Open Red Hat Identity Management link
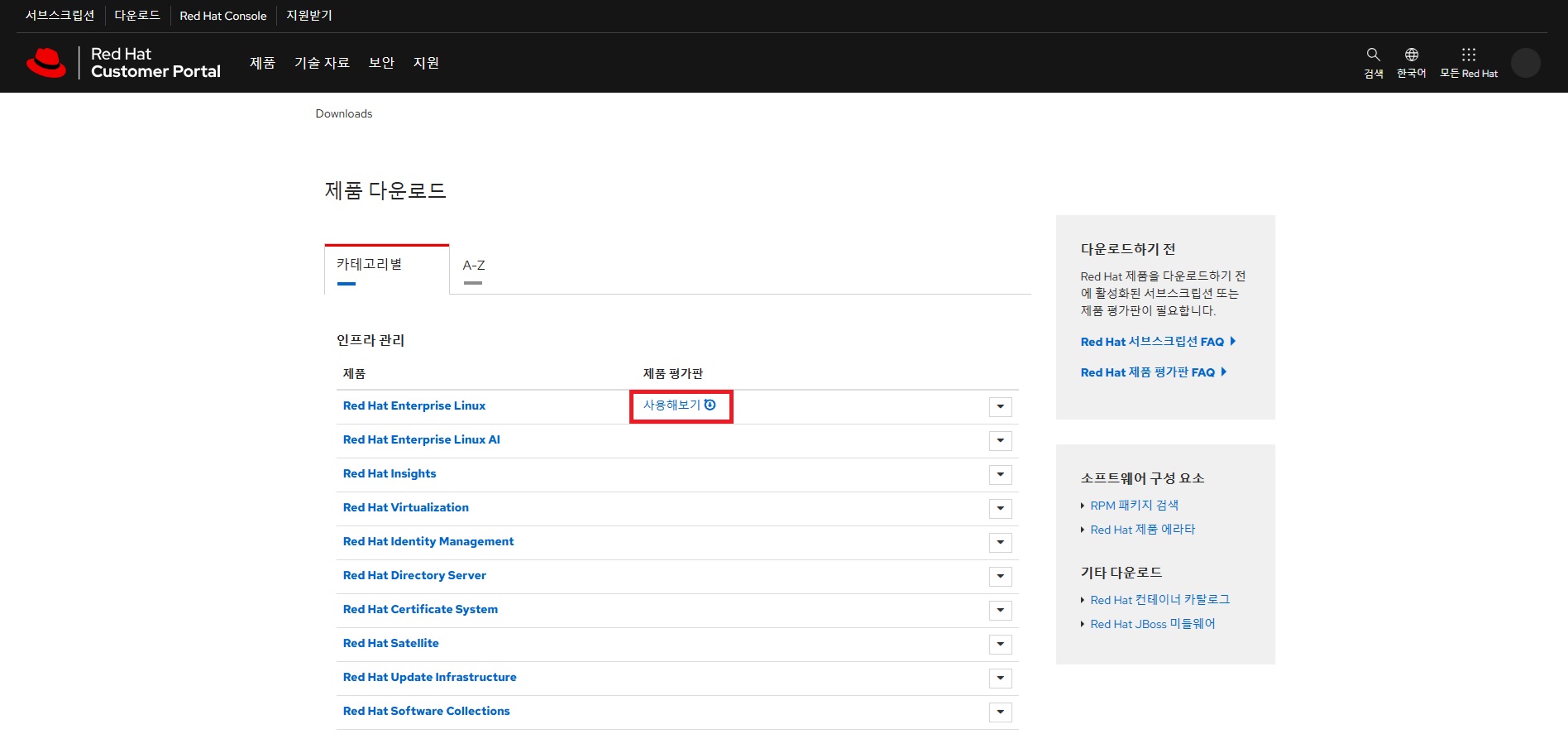 pyautogui.click(x=428, y=541)
